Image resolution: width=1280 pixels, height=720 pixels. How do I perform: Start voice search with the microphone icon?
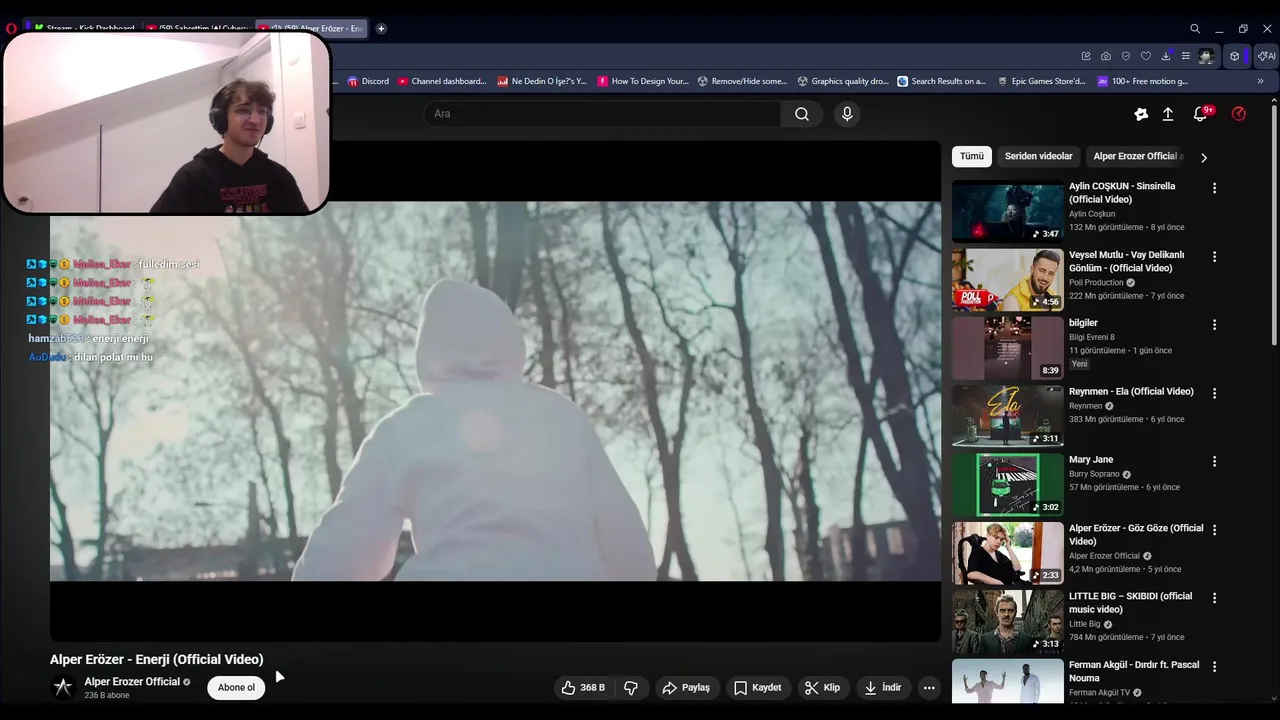click(847, 114)
